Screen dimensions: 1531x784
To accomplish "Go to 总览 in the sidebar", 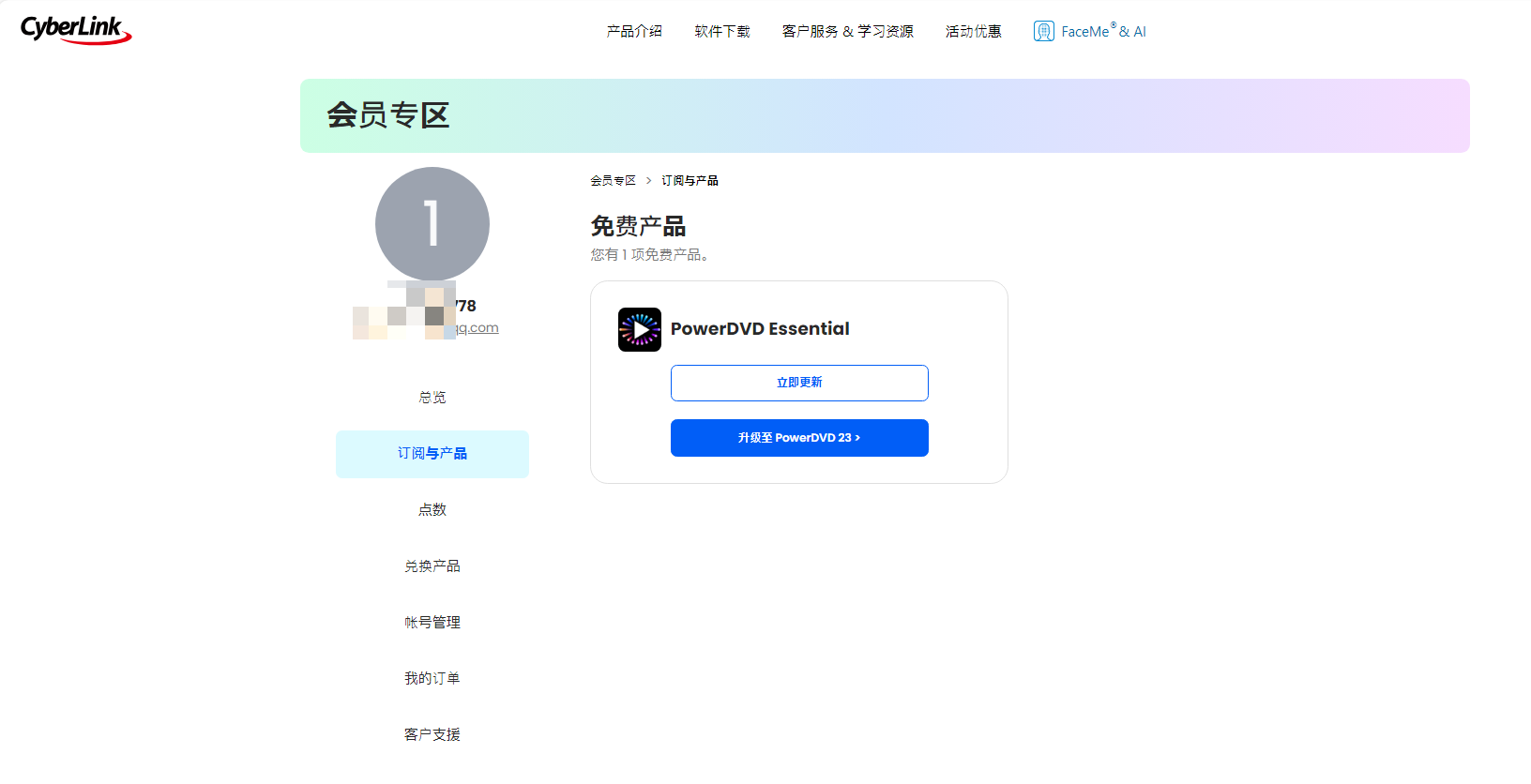I will coord(432,398).
